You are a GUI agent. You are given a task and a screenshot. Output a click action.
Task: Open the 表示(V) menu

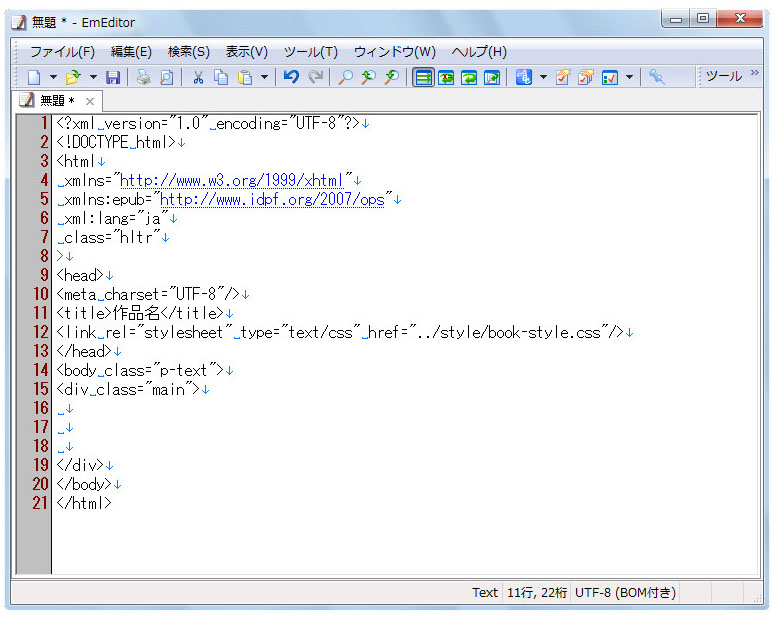246,51
